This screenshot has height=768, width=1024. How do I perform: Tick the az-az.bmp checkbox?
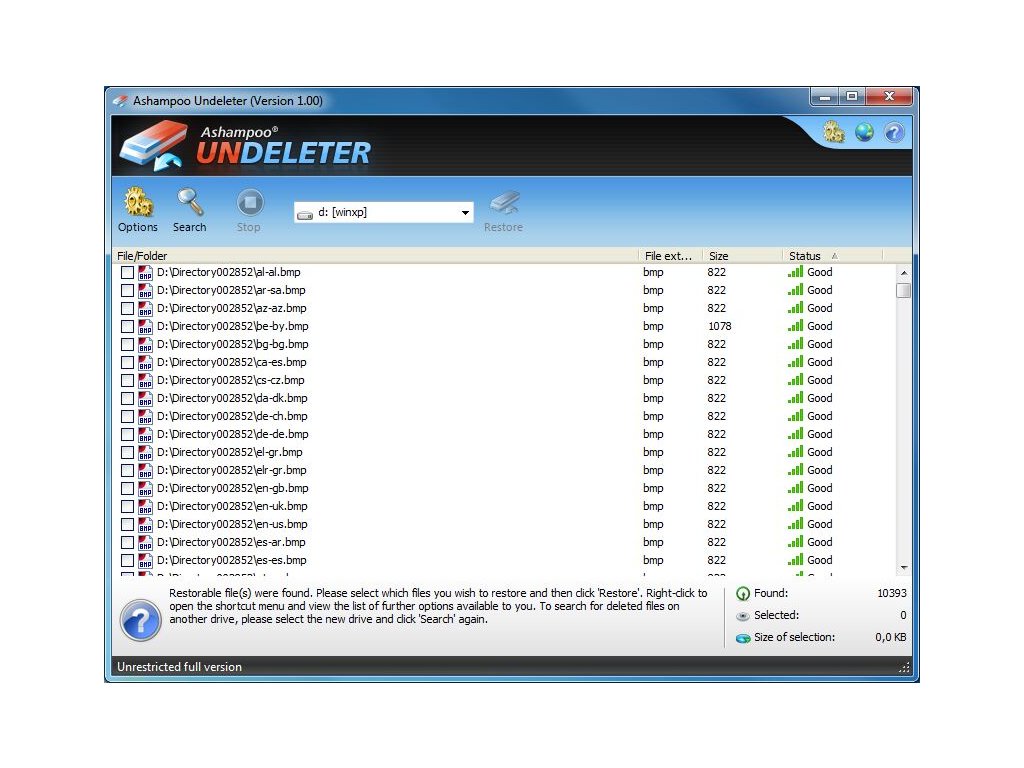point(127,308)
